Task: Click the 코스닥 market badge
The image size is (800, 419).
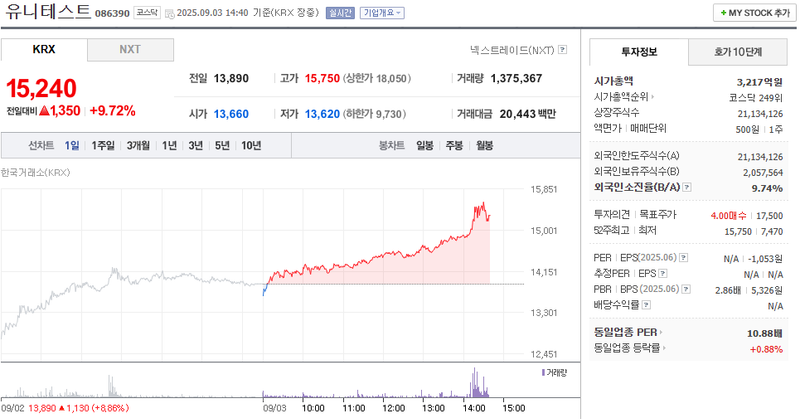Action: click(147, 13)
